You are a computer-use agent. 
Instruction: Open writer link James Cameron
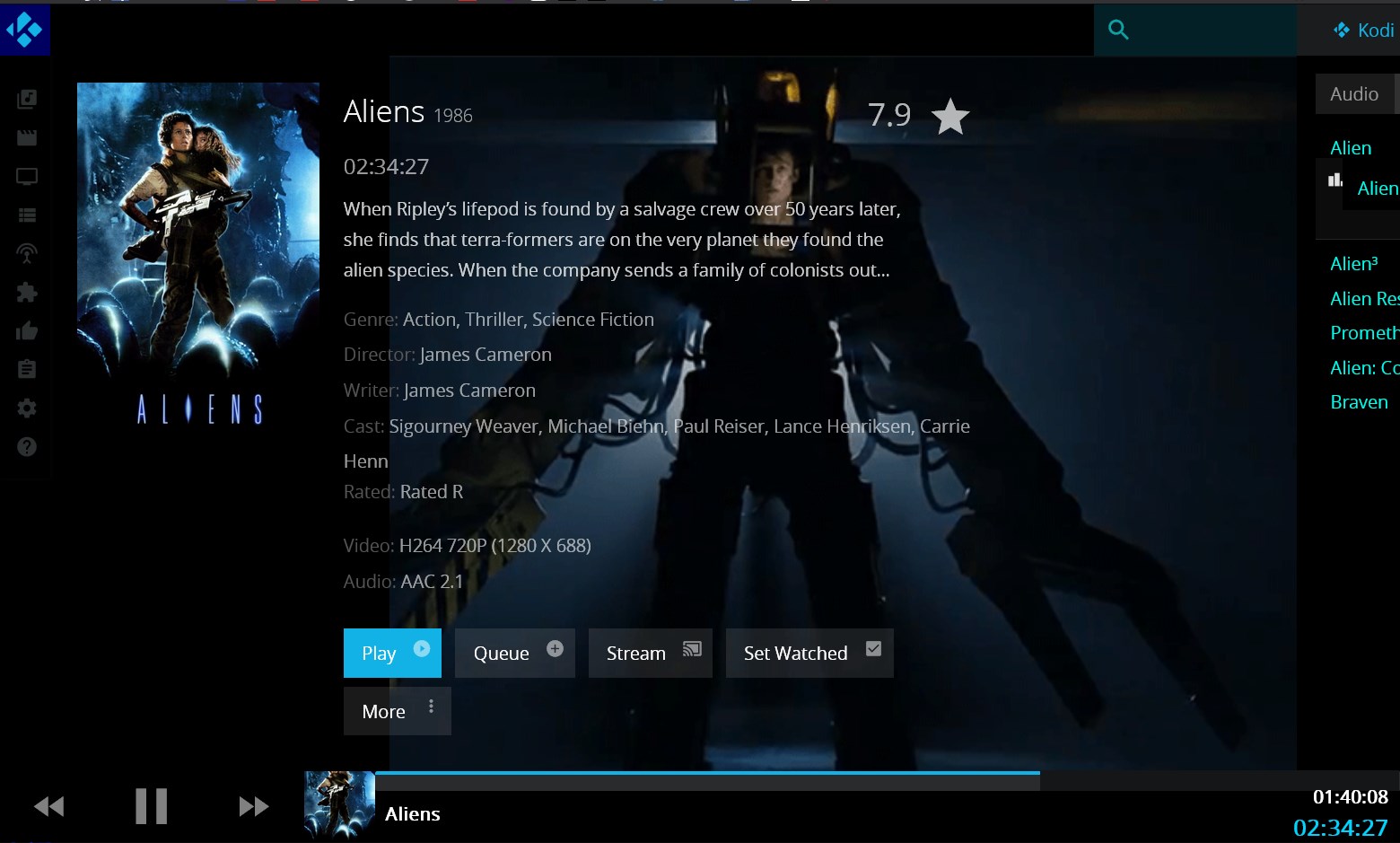click(469, 391)
